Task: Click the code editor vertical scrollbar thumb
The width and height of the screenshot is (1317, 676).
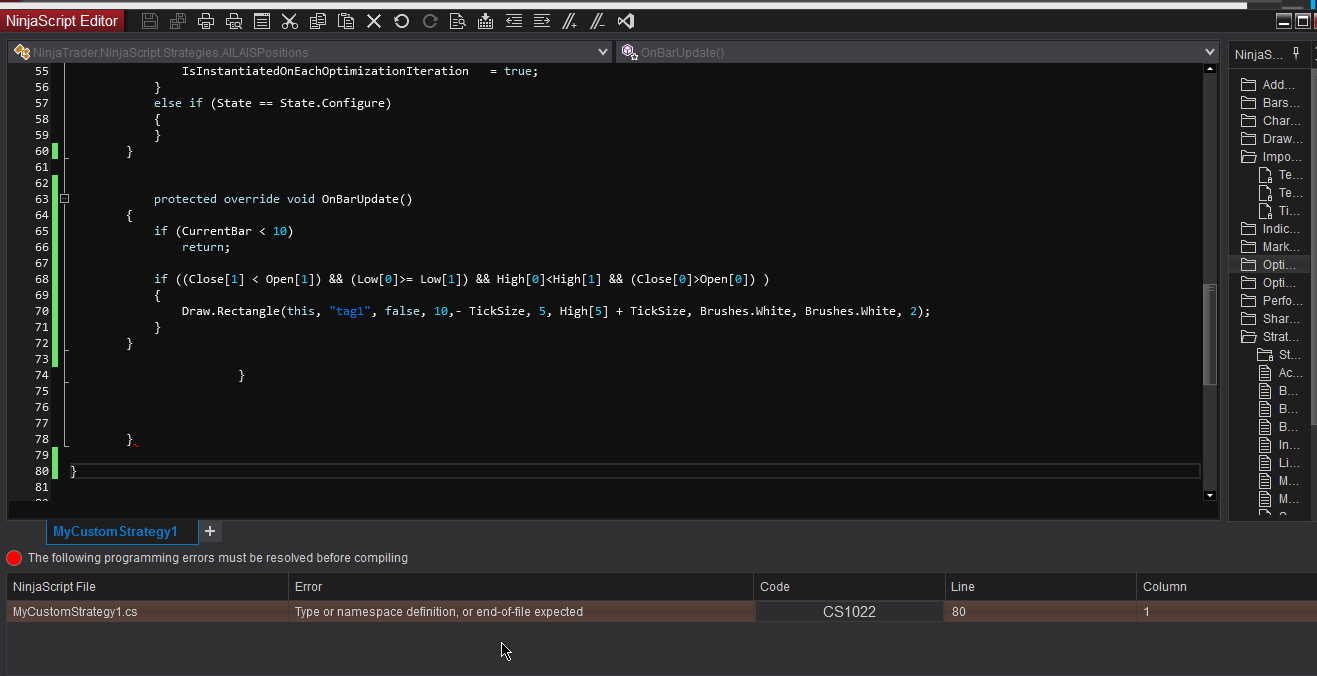Action: pyautogui.click(x=1209, y=335)
